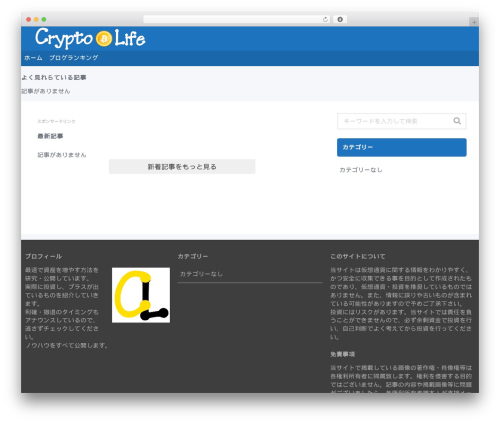Viewport: 500px width, 423px height.
Task: Click the browser download icon button
Action: (340, 20)
